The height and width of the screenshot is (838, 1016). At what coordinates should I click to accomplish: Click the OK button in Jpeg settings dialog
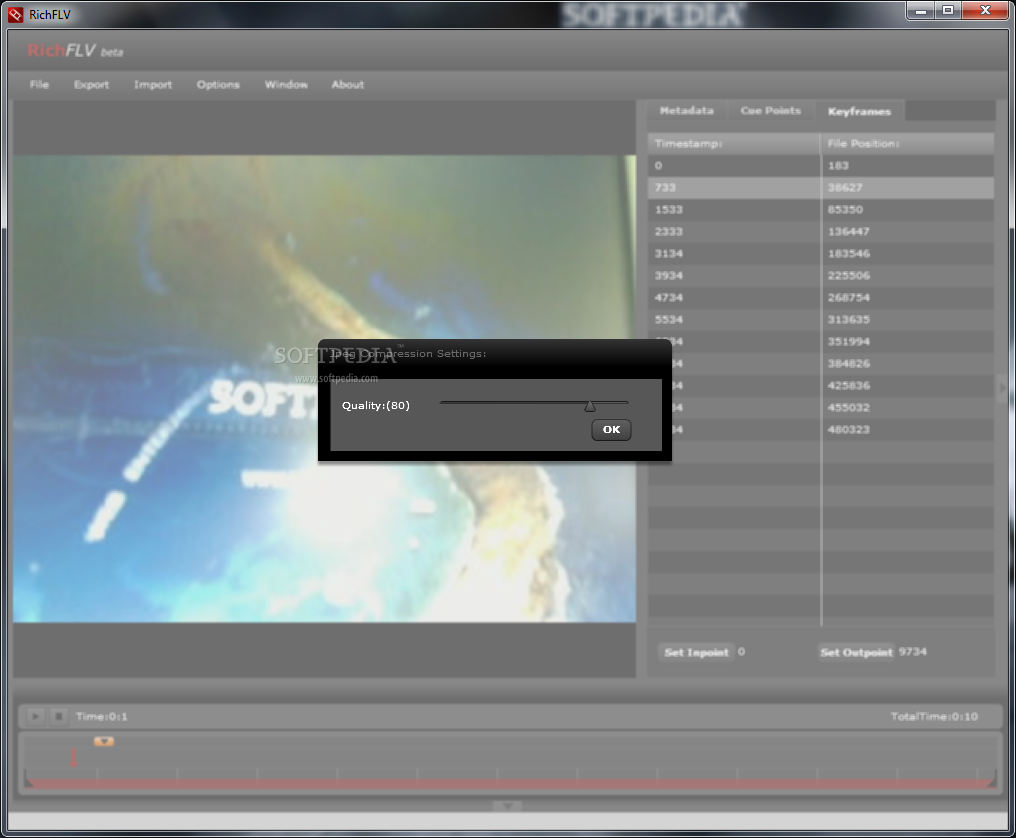(x=611, y=430)
